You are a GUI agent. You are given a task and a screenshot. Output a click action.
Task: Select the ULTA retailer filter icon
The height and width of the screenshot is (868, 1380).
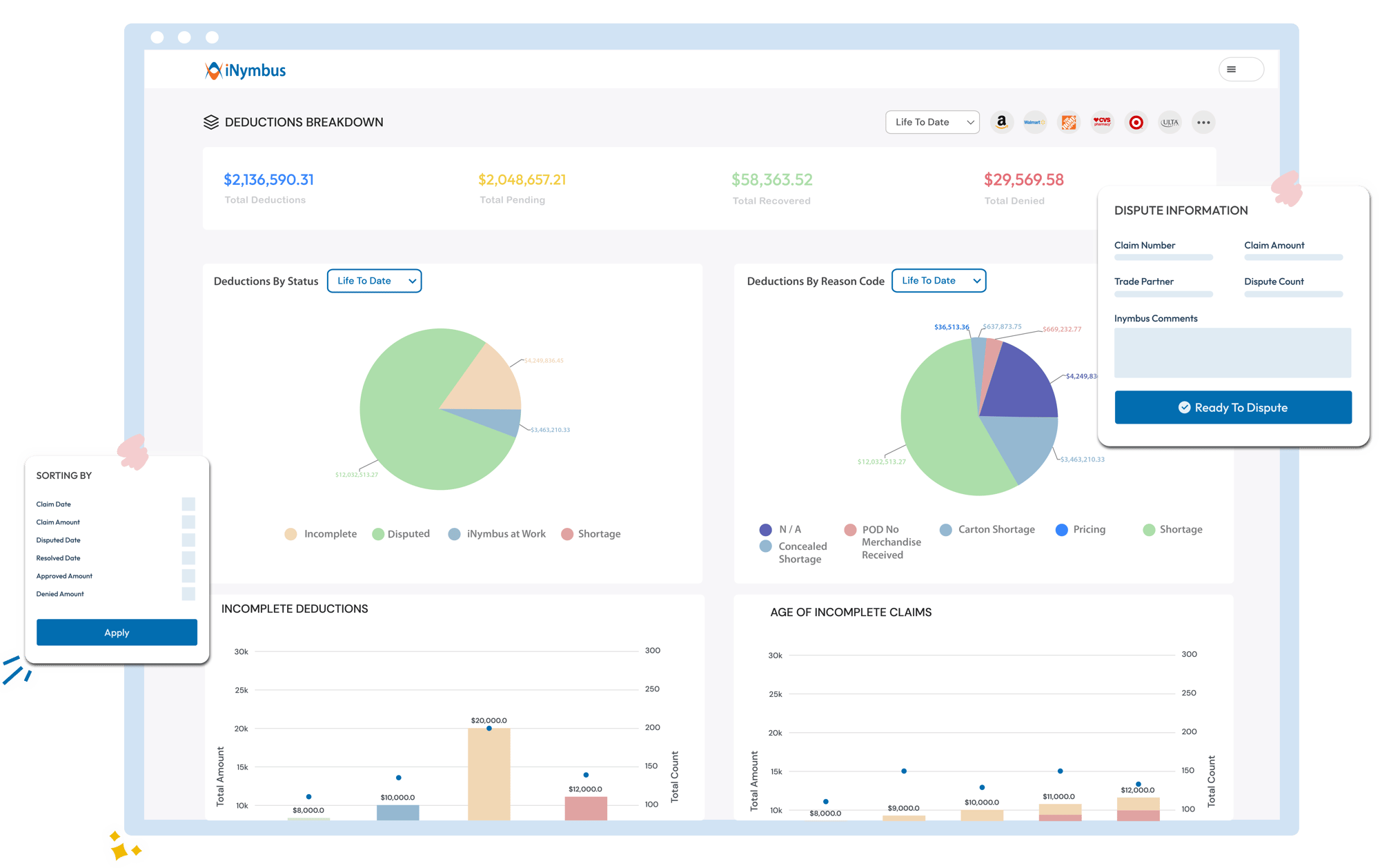point(1170,121)
